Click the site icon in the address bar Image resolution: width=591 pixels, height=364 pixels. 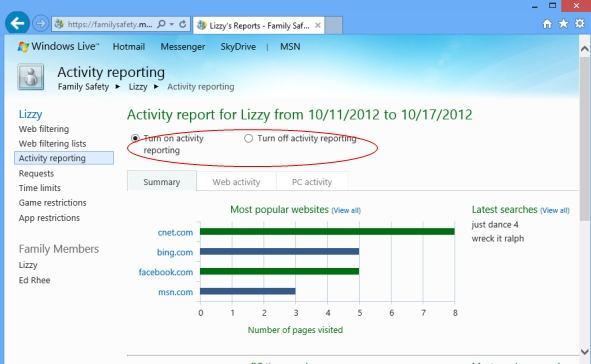[59, 24]
